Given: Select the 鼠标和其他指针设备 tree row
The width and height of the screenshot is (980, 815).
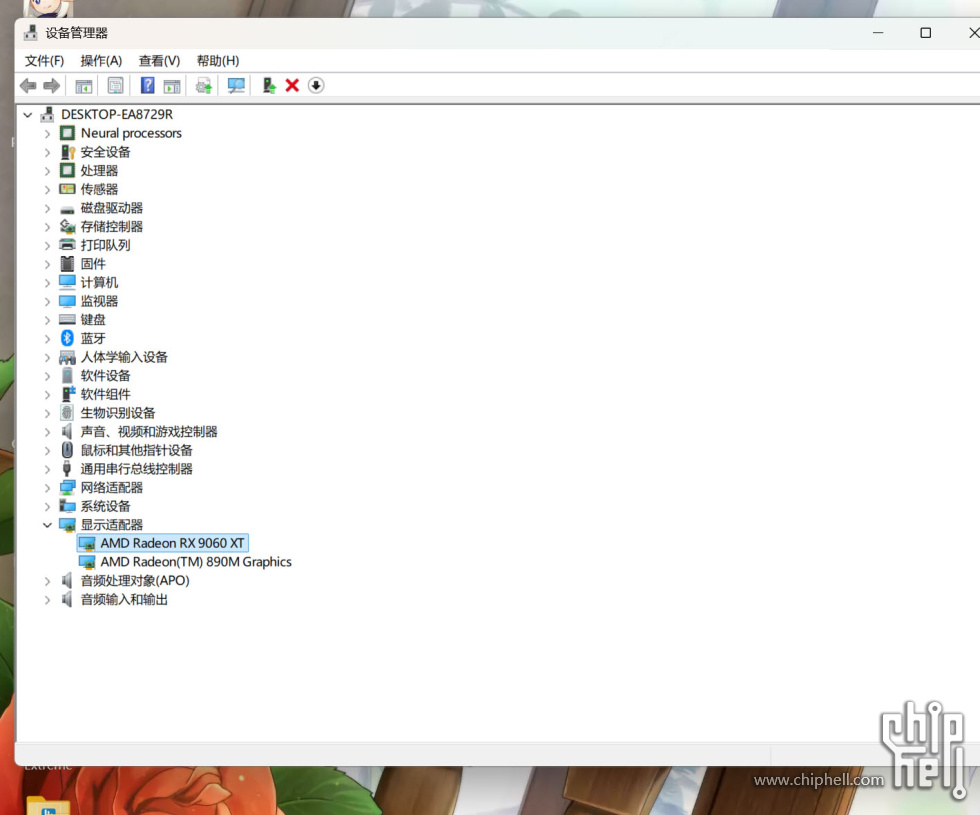Looking at the screenshot, I should [x=136, y=451].
